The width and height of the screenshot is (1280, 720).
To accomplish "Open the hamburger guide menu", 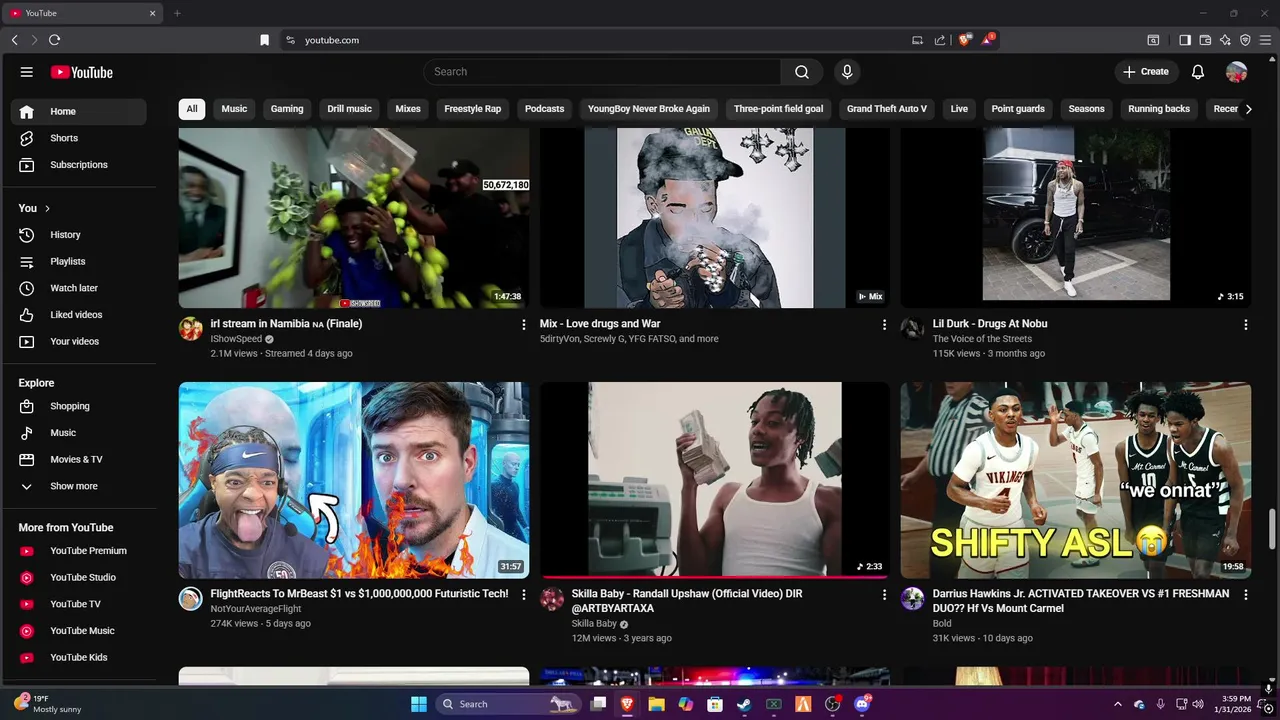I will pos(27,72).
